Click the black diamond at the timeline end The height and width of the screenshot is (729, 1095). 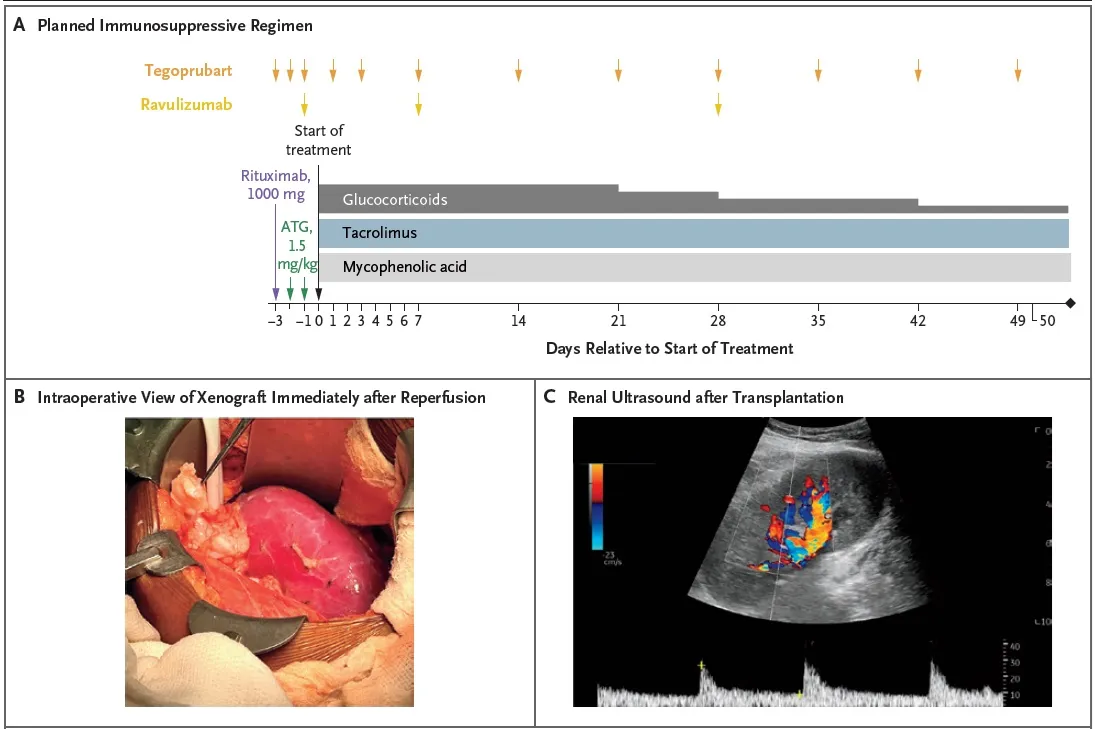[1070, 303]
